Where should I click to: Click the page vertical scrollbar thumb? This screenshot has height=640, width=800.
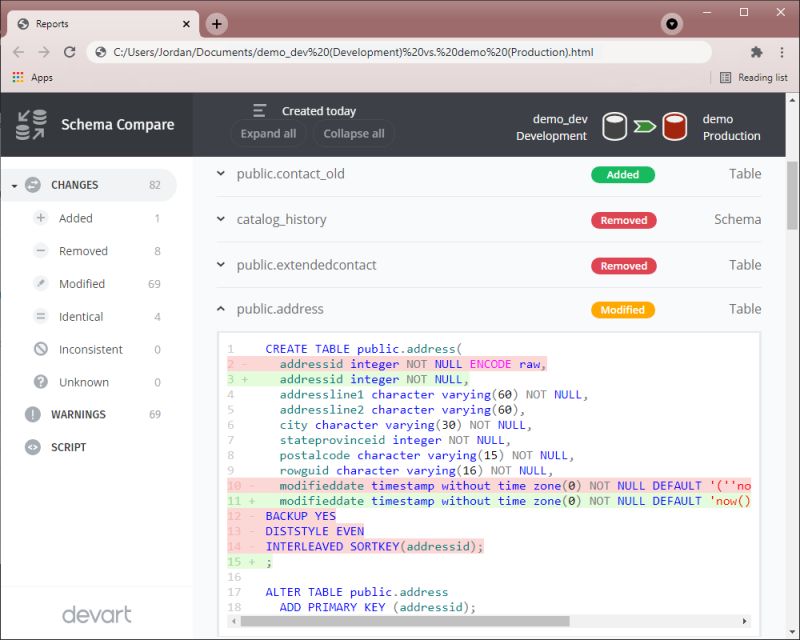pos(792,195)
